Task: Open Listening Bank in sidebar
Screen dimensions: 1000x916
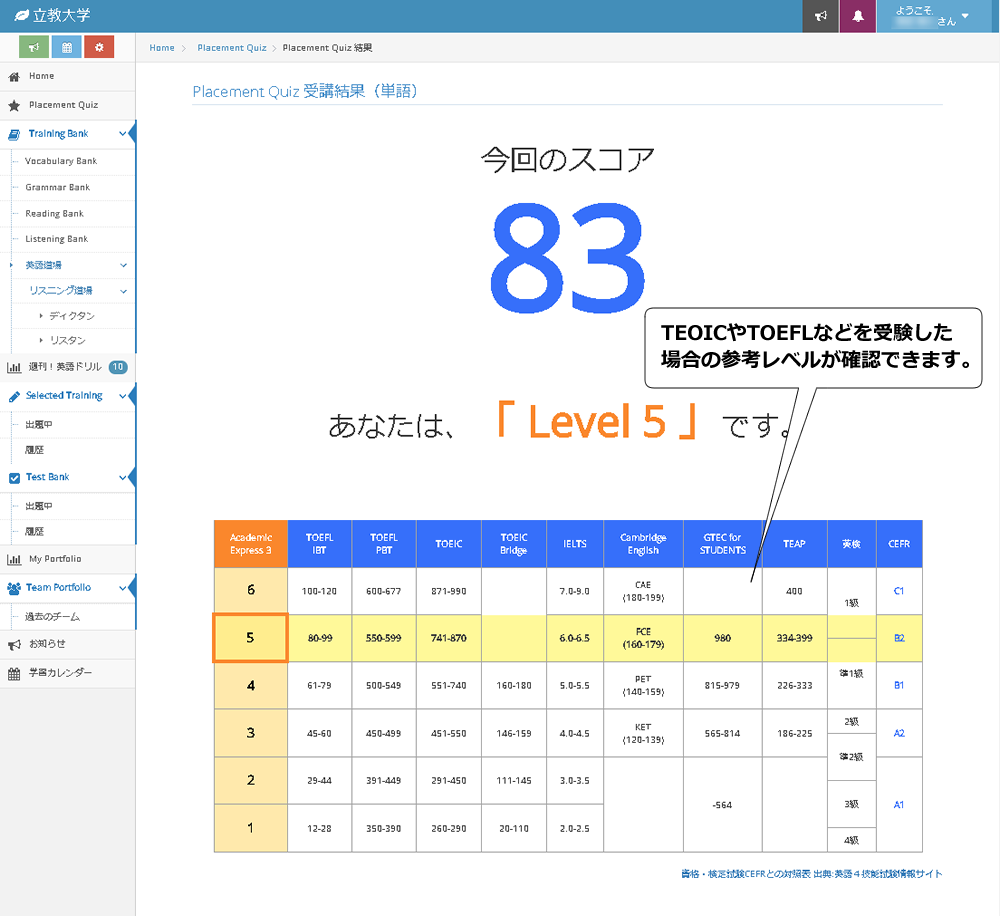Action: [56, 239]
